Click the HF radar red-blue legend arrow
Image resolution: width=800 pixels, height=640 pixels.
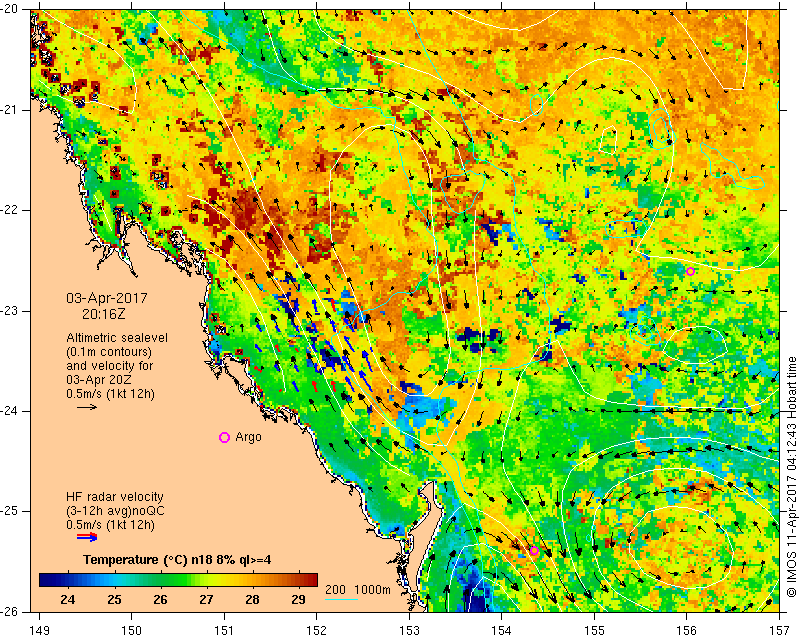[87, 537]
